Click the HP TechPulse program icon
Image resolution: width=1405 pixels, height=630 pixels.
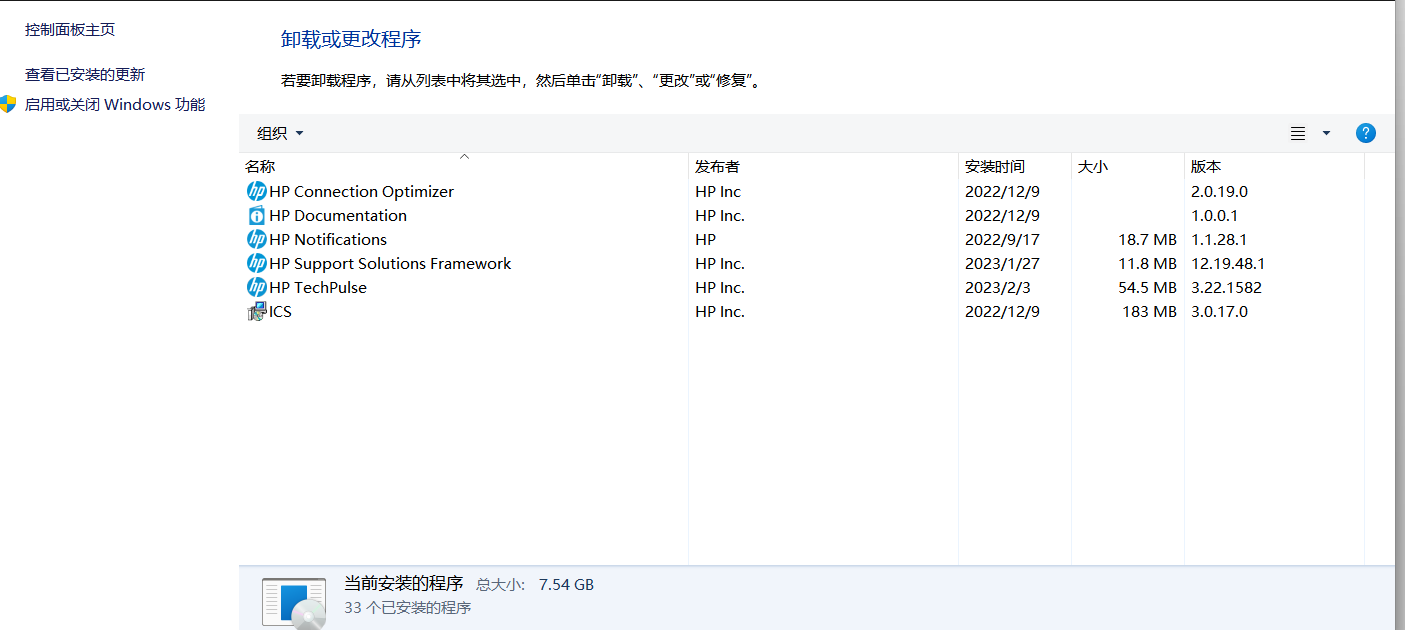(x=257, y=287)
